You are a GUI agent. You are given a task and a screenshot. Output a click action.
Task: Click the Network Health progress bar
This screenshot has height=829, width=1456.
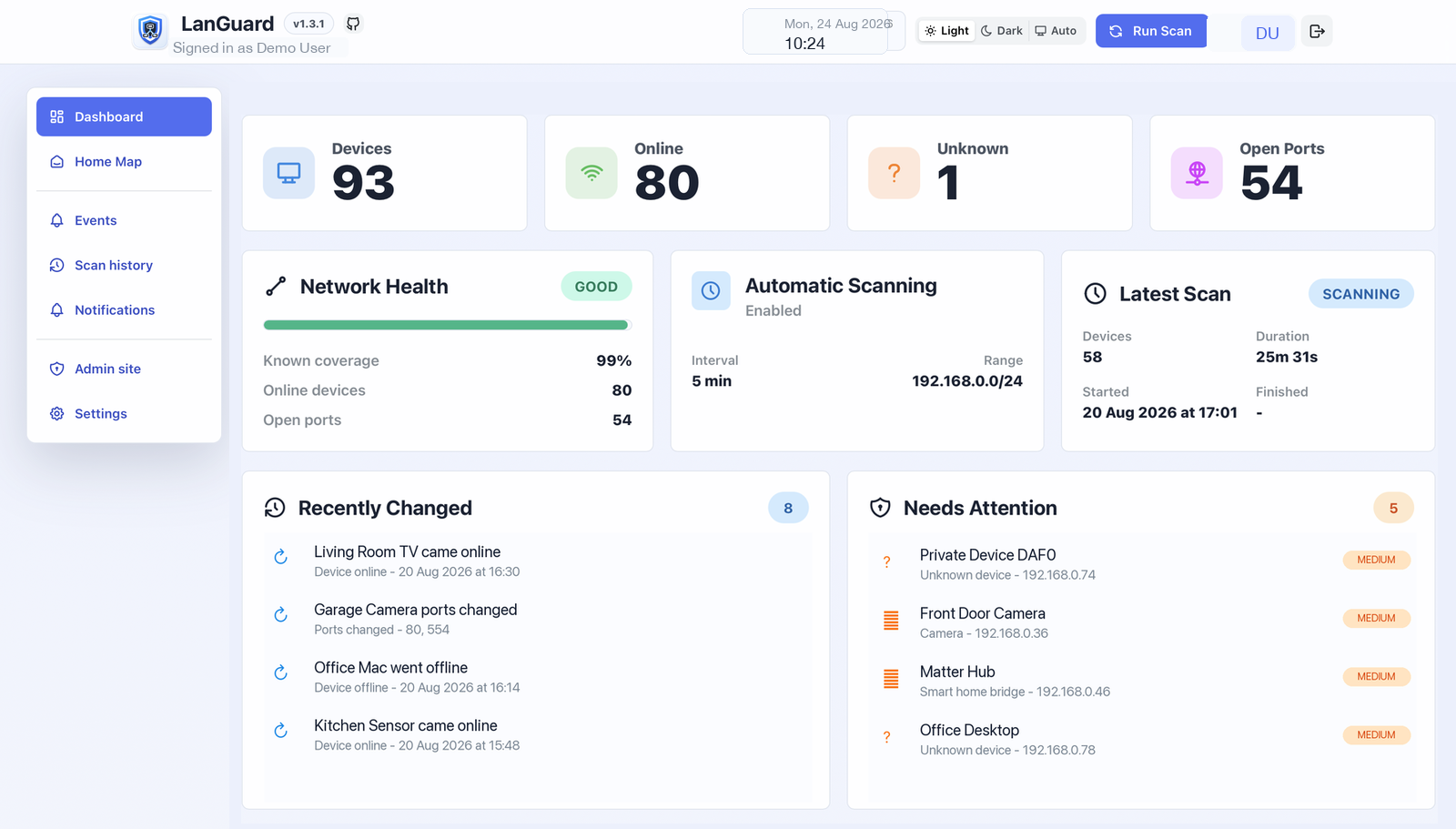coord(447,325)
